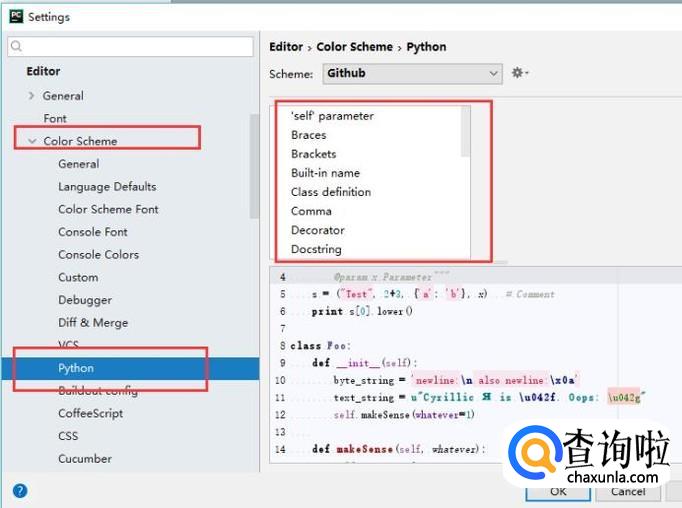The width and height of the screenshot is (682, 508).
Task: Open the Scheme Github dropdown
Action: tap(412, 74)
